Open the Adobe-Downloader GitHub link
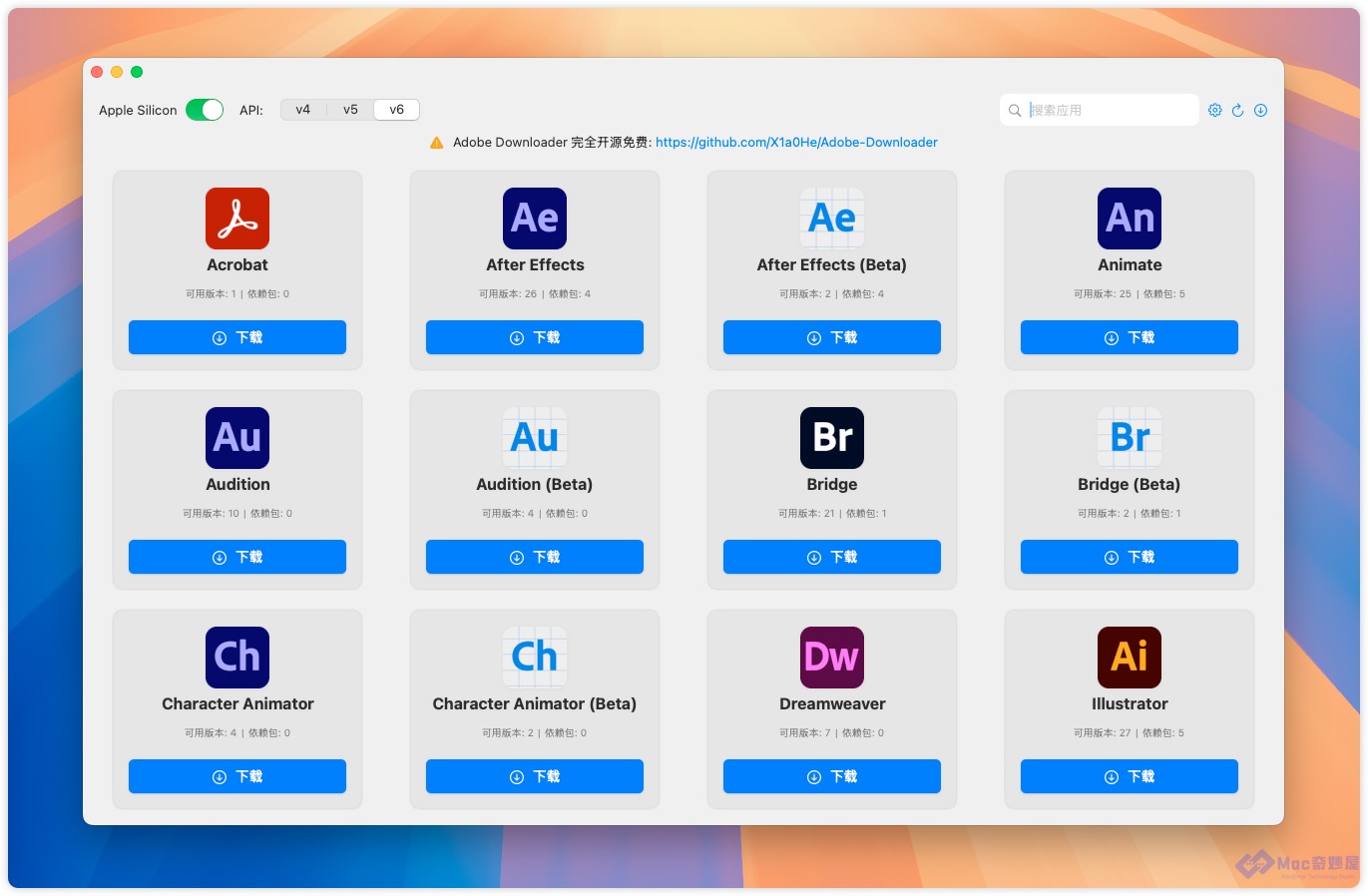The image size is (1368, 896). click(796, 143)
